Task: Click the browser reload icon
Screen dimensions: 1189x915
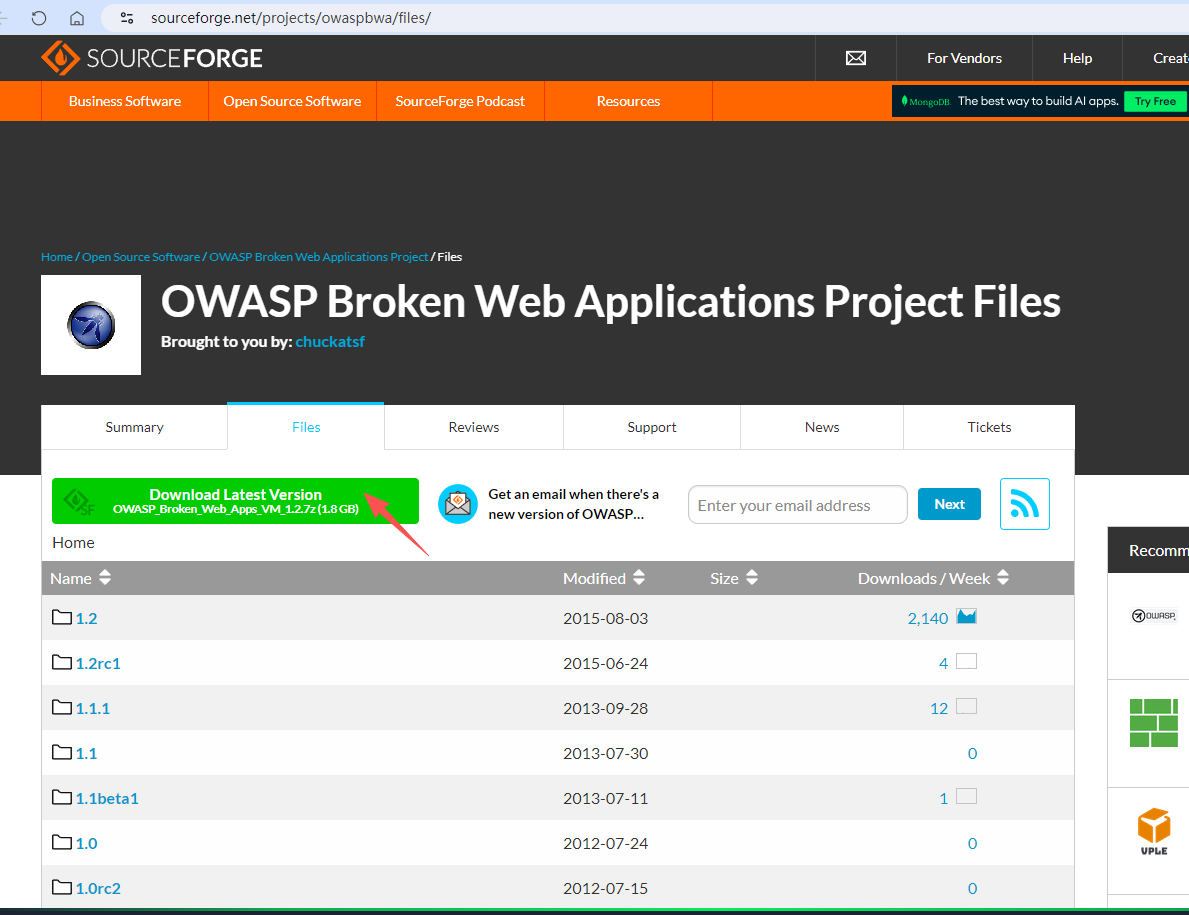Action: pos(39,17)
